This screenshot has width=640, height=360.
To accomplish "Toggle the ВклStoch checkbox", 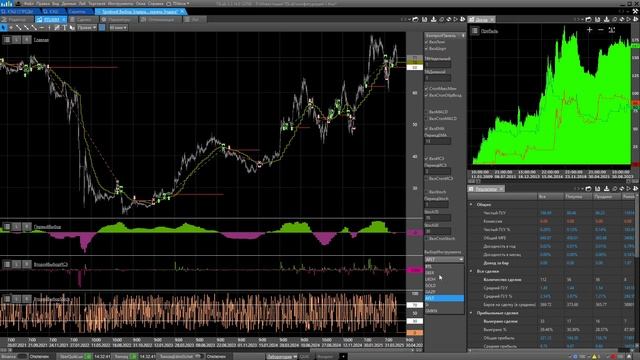I will click(427, 192).
